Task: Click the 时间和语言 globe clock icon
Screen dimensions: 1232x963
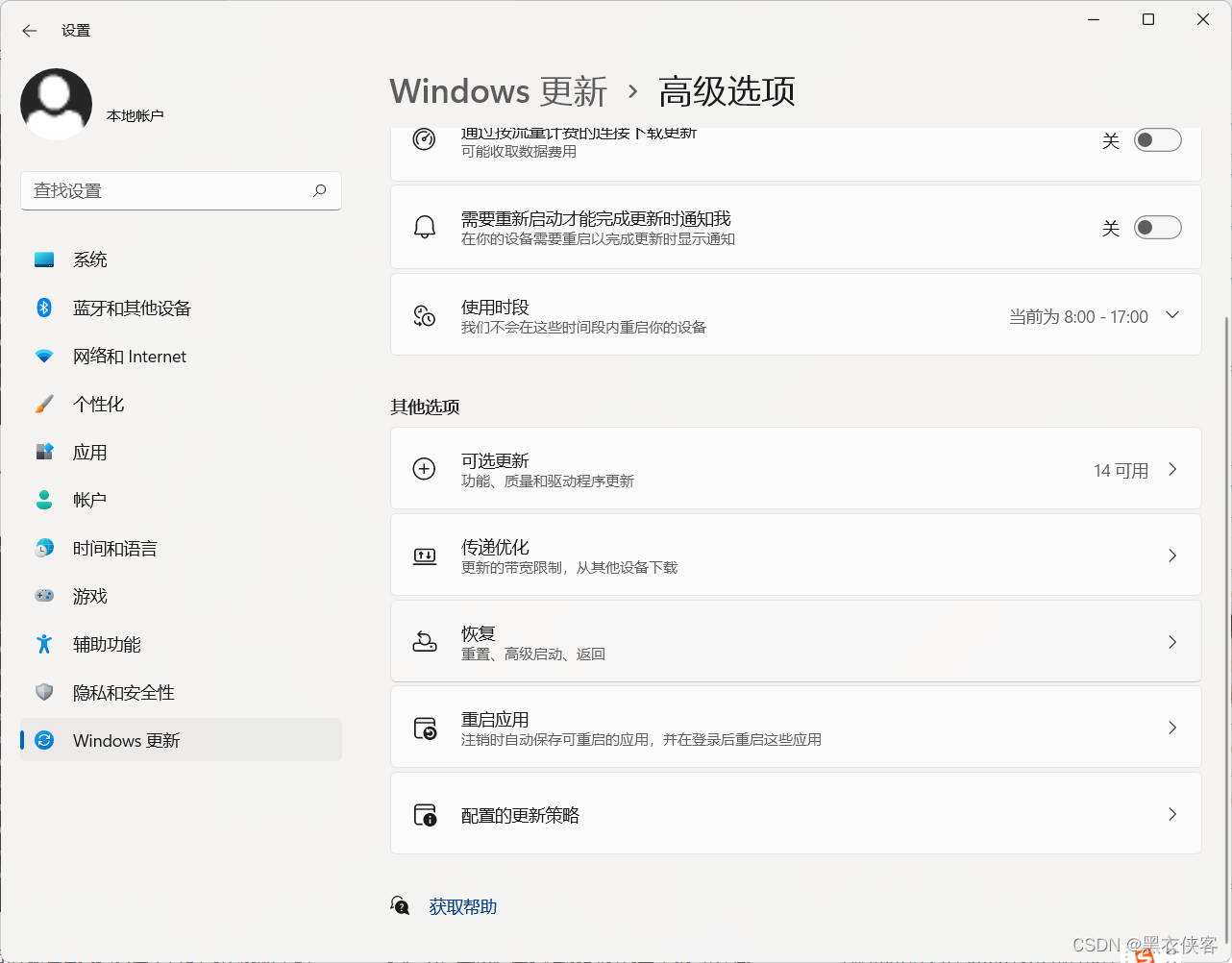Action: tap(44, 548)
